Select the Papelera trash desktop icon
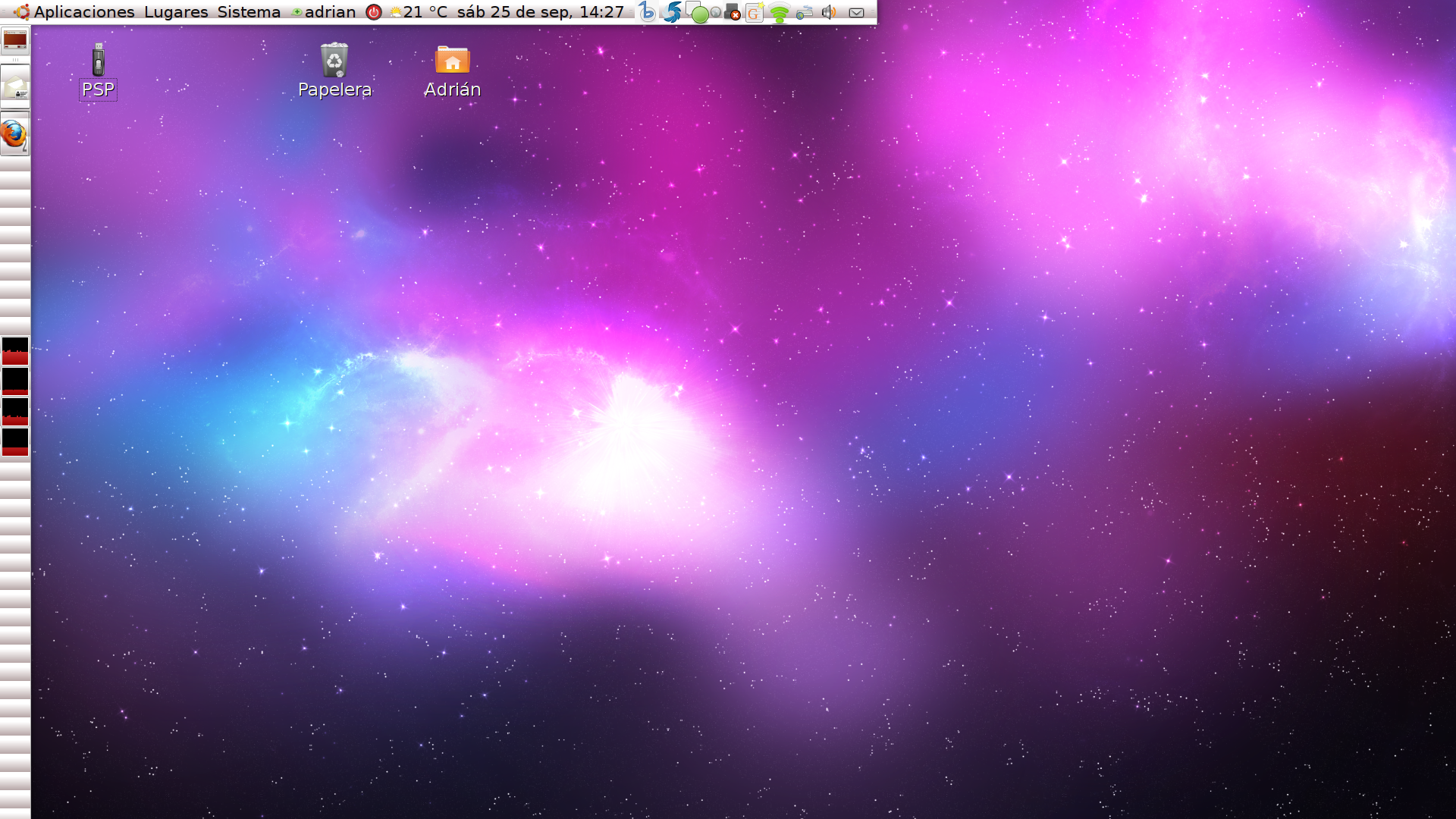Screen dimensions: 1456x819 [x=334, y=71]
